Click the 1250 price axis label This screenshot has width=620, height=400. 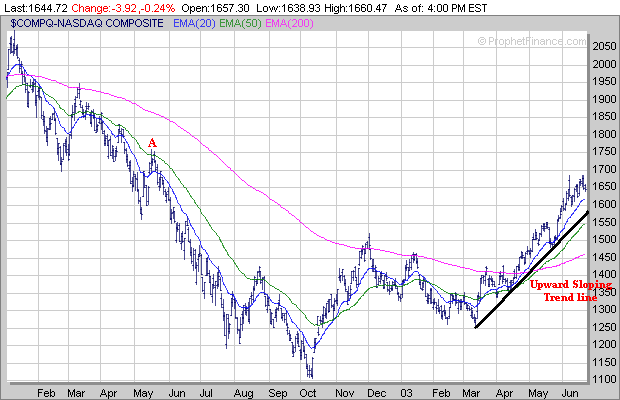(x=604, y=326)
